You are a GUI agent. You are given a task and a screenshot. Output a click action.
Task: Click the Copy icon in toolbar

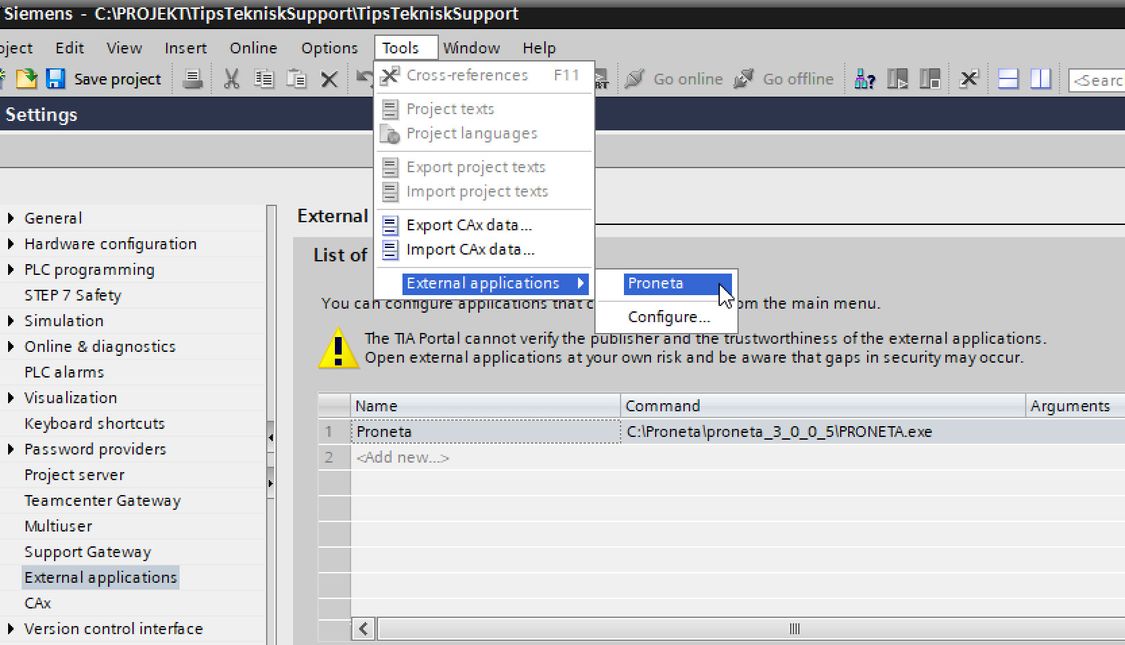point(263,78)
